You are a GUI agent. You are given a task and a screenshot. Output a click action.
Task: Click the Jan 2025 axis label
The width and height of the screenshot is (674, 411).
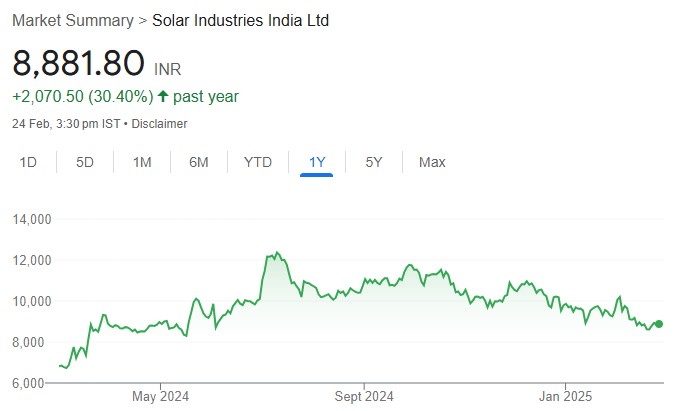(x=565, y=396)
